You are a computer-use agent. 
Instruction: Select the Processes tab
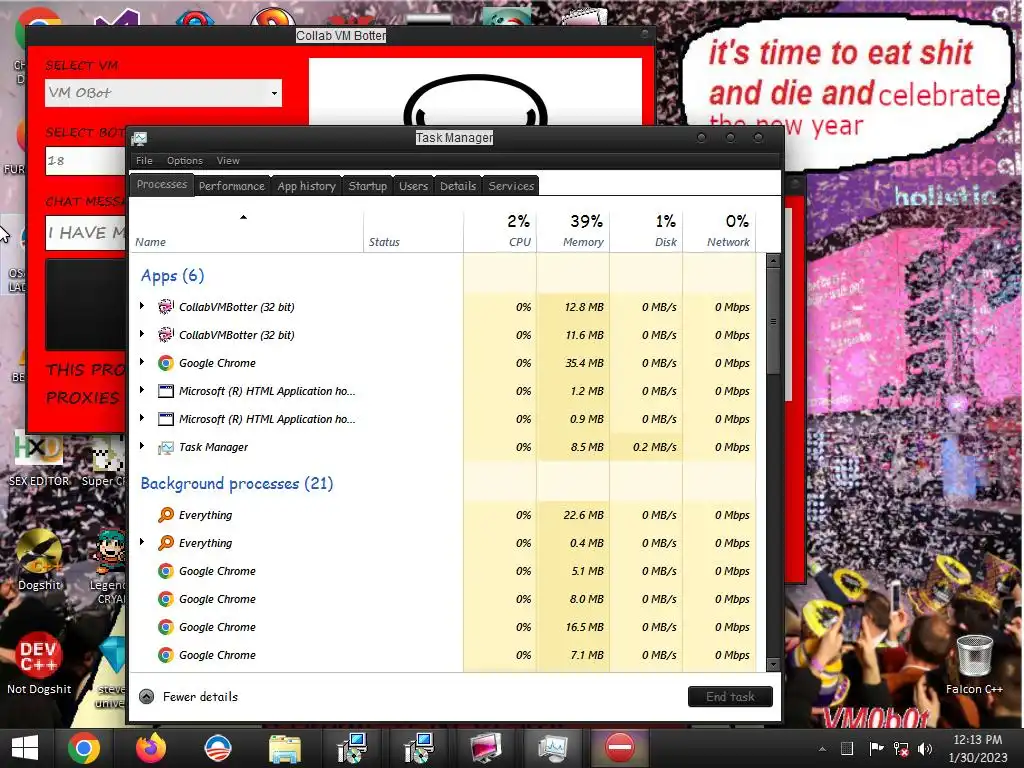(162, 185)
